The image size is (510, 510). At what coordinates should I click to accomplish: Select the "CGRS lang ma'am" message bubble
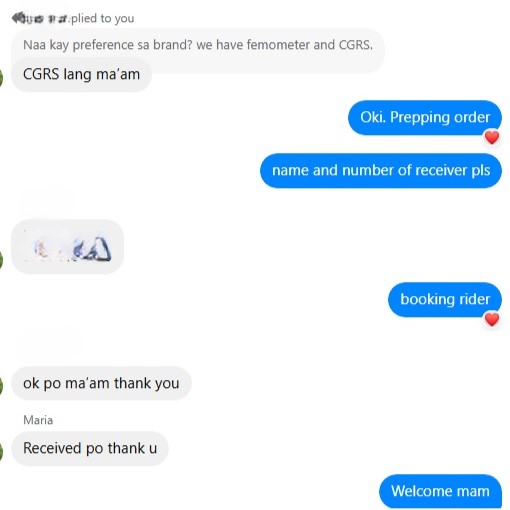click(81, 74)
